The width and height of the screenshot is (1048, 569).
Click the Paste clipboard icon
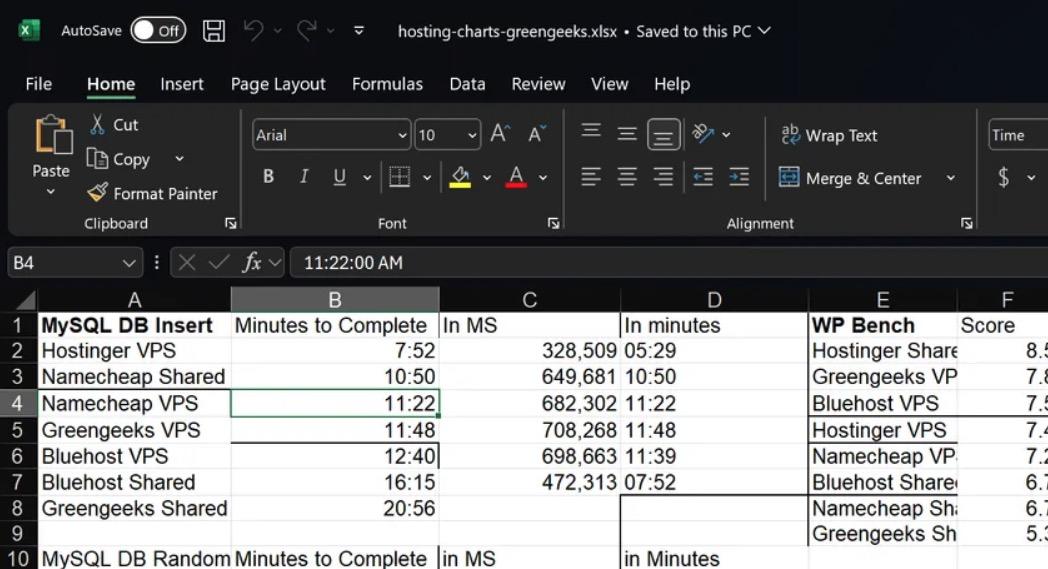(53, 134)
